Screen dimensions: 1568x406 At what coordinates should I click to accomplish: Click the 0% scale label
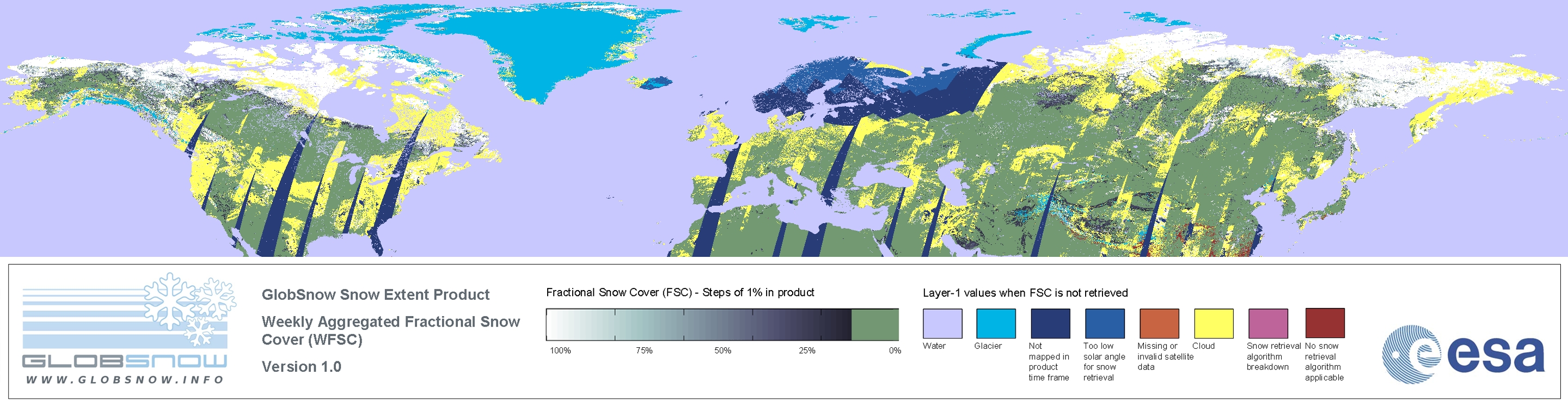pyautogui.click(x=895, y=350)
